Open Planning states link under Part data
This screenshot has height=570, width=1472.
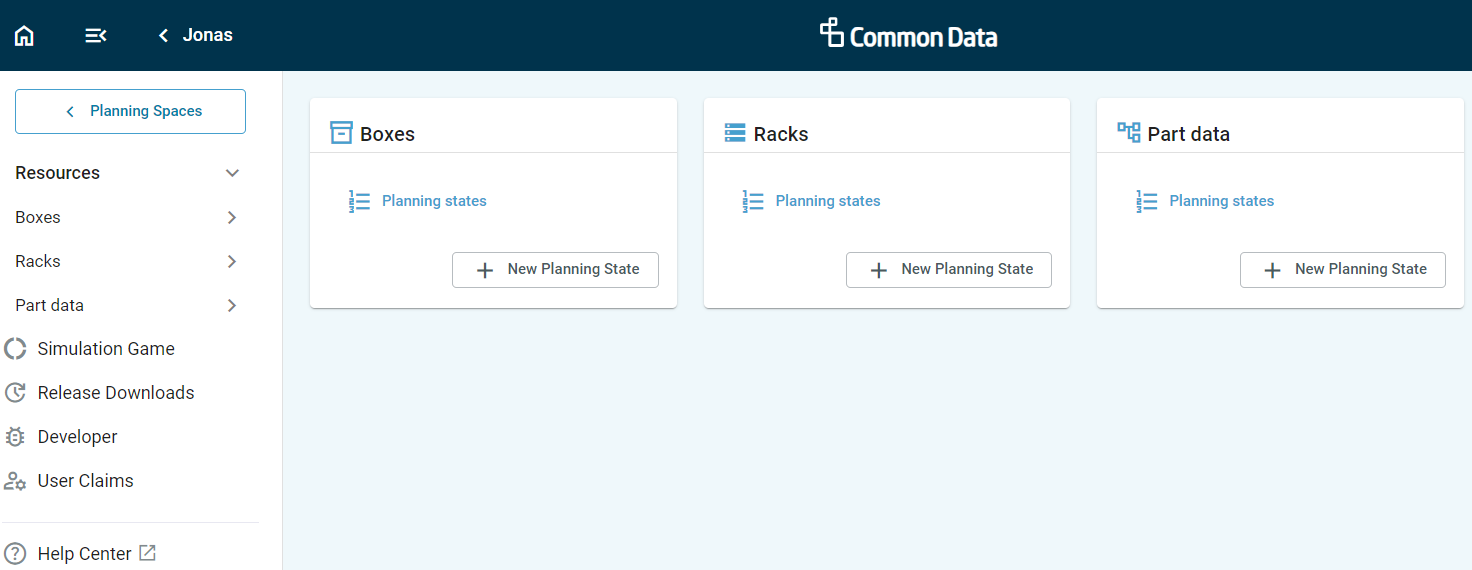click(x=1221, y=201)
